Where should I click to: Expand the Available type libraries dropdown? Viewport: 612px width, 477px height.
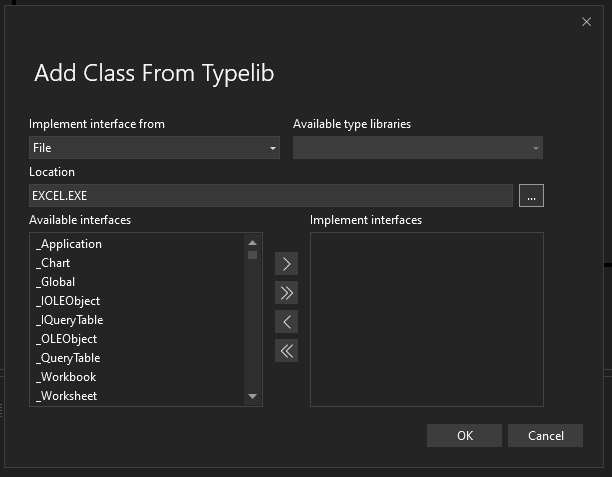click(x=417, y=148)
